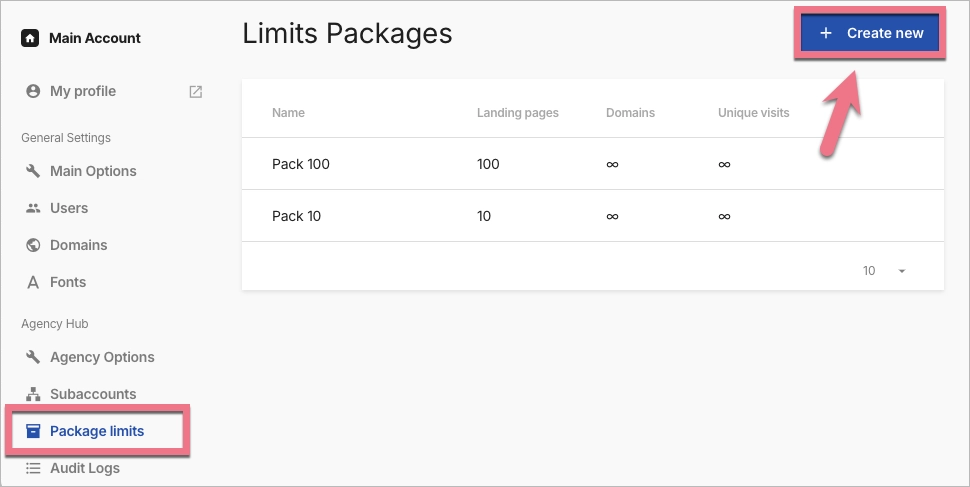Click the Fonts letter A icon

(33, 282)
